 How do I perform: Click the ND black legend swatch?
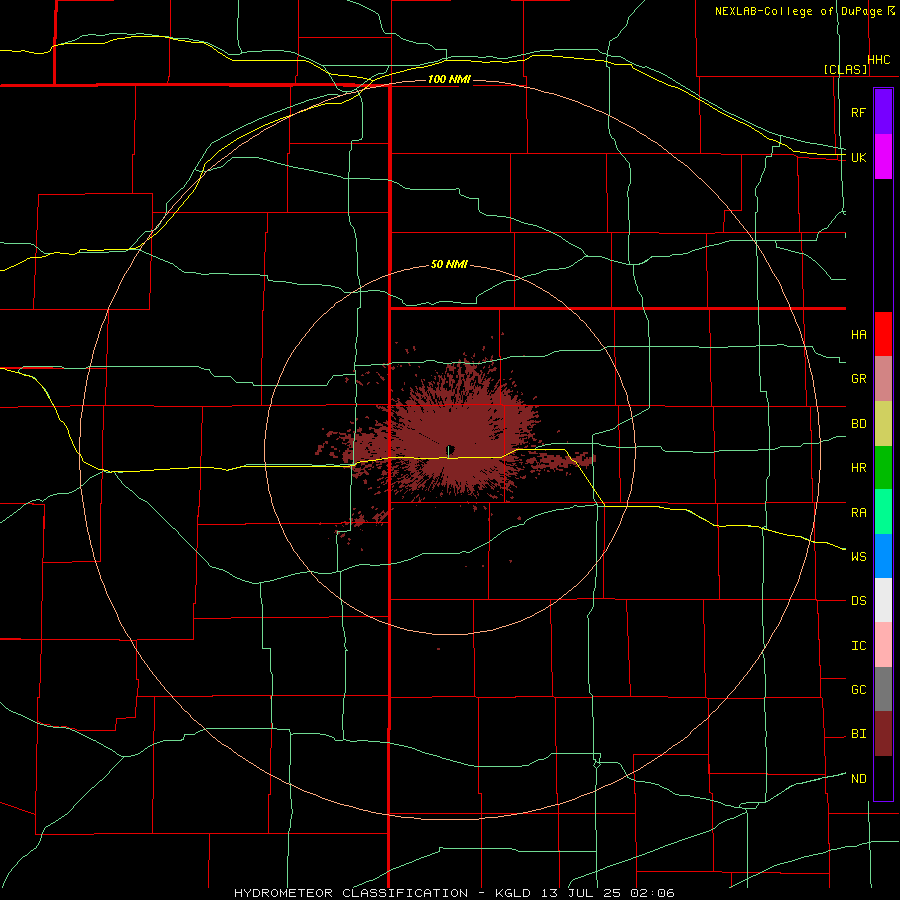[x=883, y=778]
